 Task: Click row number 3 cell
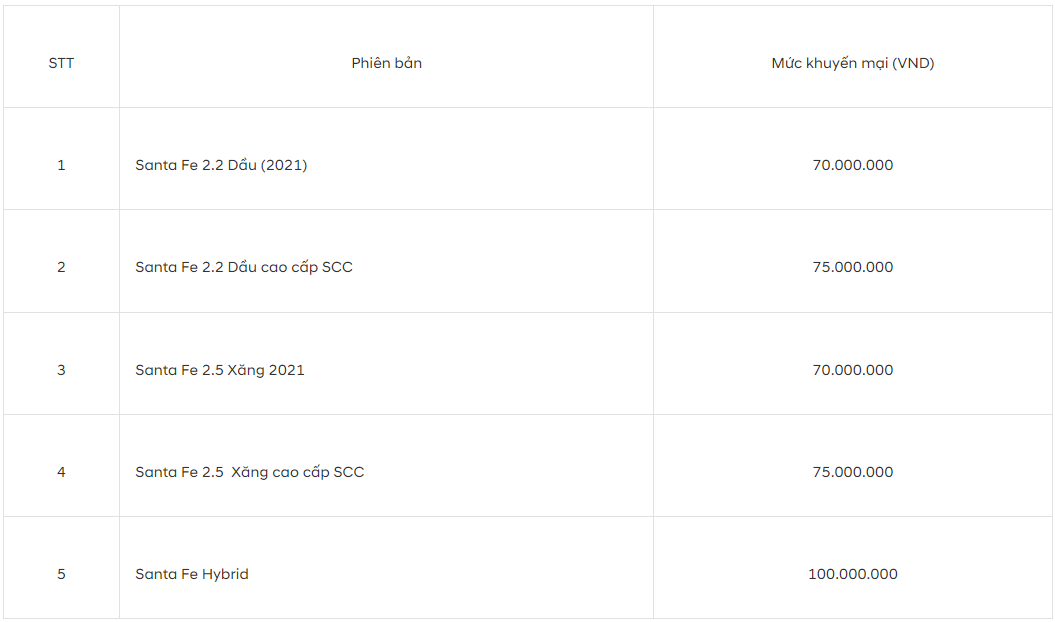click(61, 370)
